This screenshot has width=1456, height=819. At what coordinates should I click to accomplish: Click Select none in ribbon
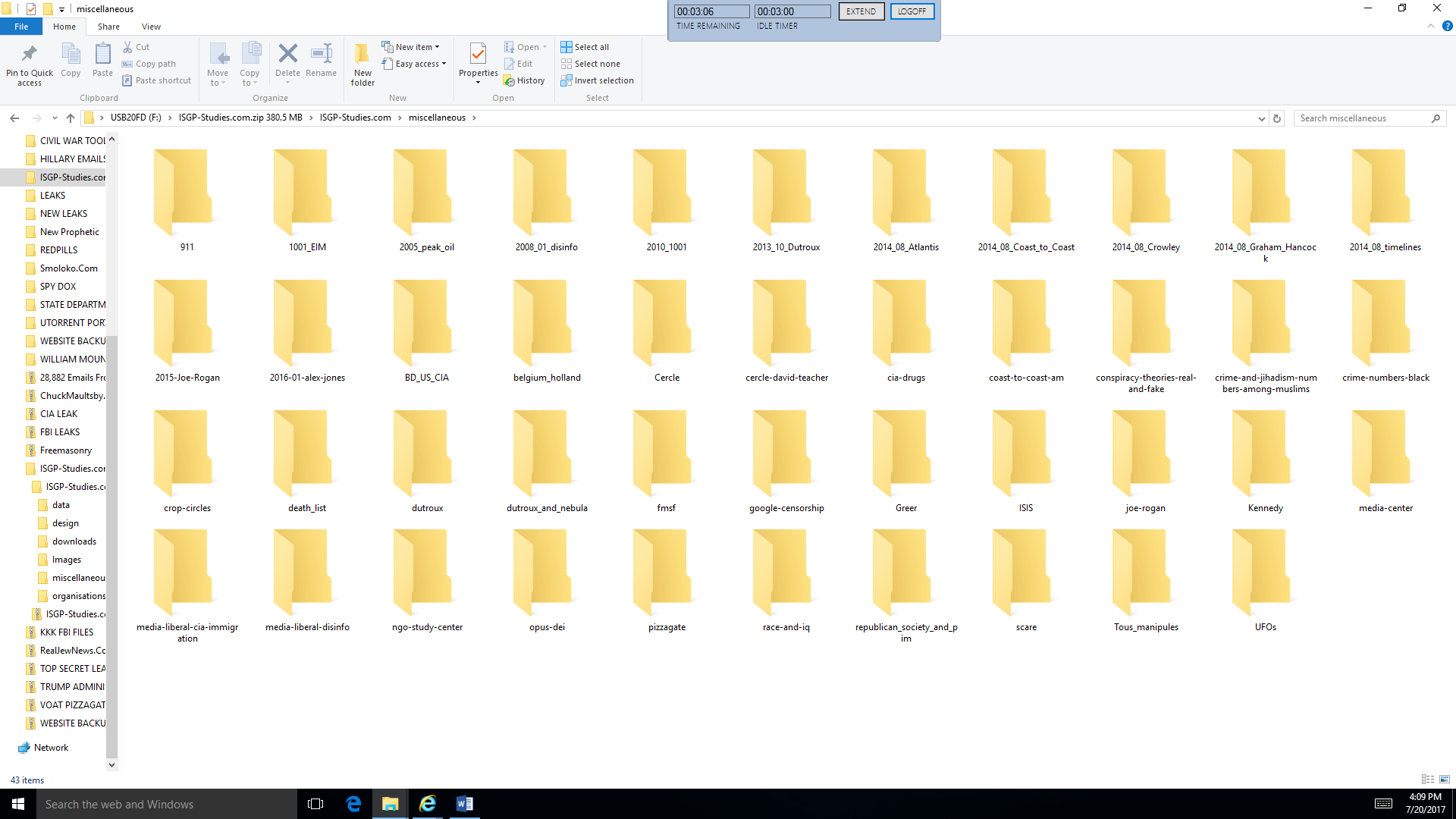pos(590,64)
